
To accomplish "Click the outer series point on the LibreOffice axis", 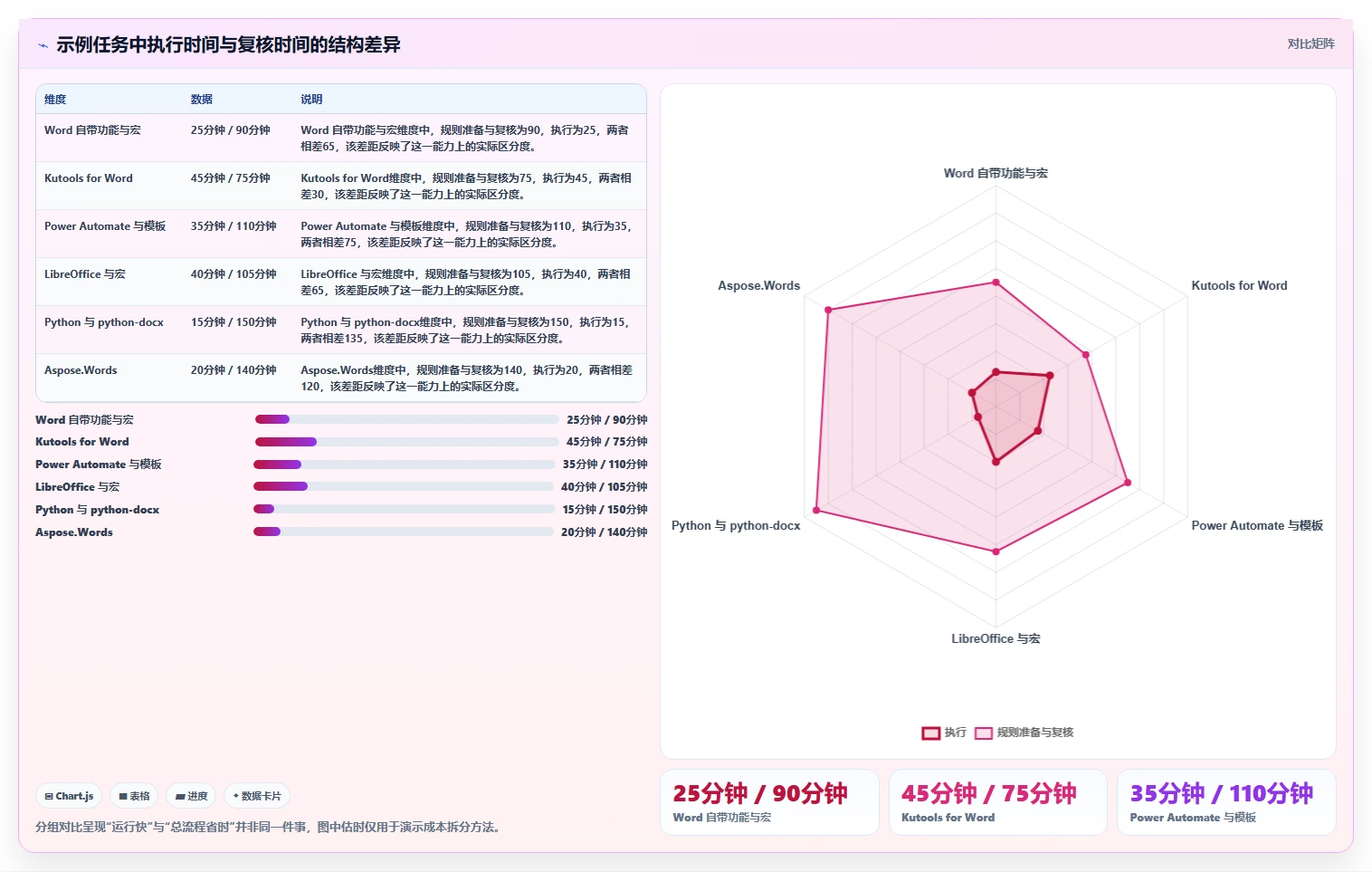I will (996, 551).
